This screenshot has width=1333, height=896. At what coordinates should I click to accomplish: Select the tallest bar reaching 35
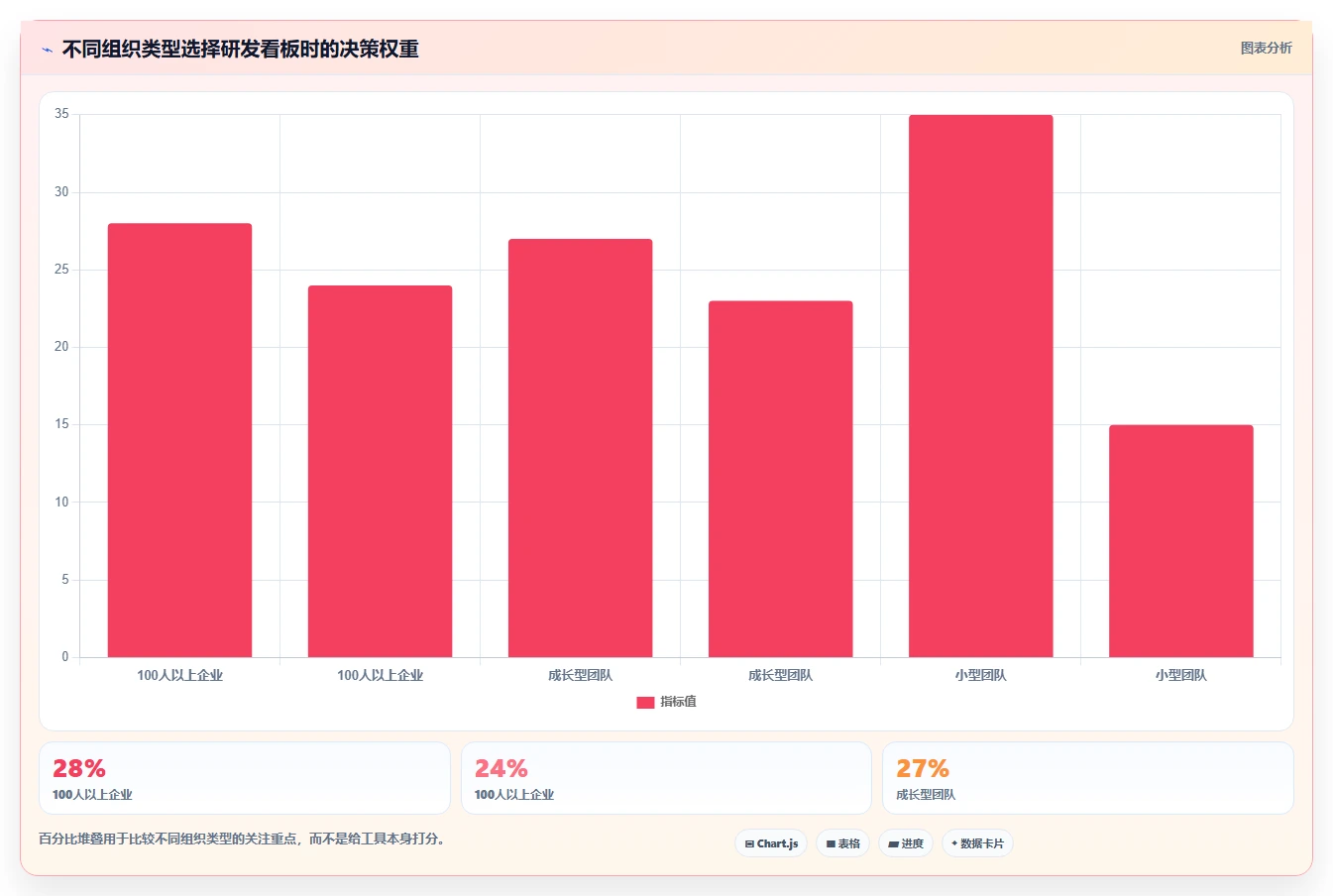tap(980, 386)
